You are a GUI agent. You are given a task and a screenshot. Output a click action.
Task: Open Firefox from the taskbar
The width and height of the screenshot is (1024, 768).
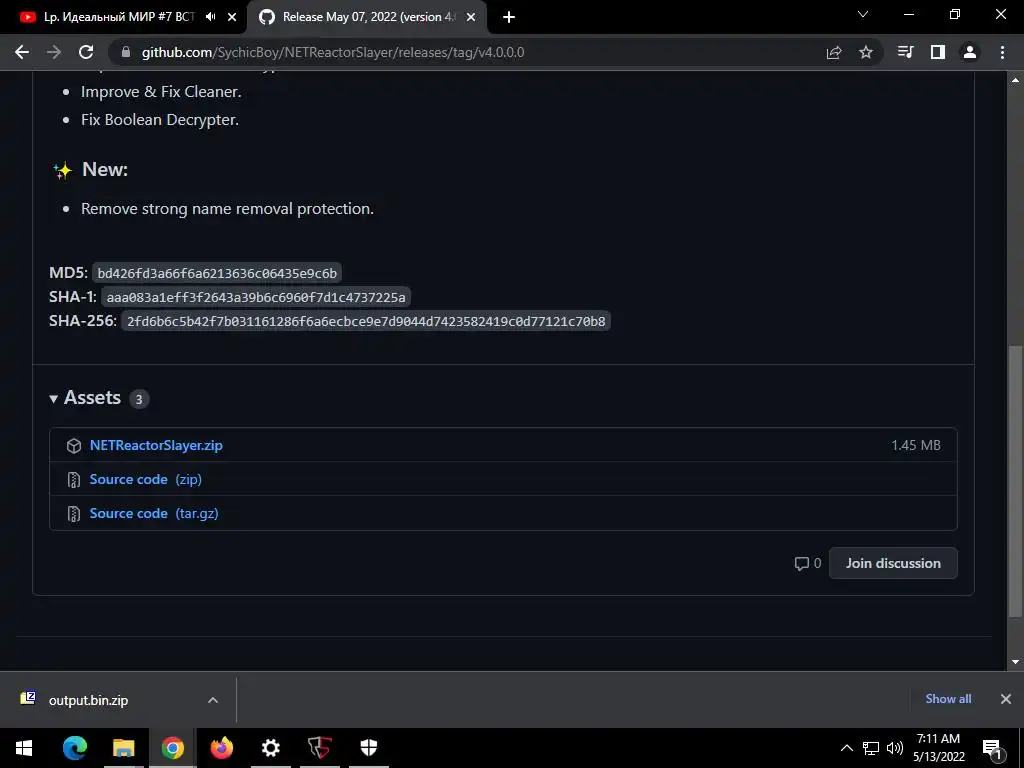(221, 748)
